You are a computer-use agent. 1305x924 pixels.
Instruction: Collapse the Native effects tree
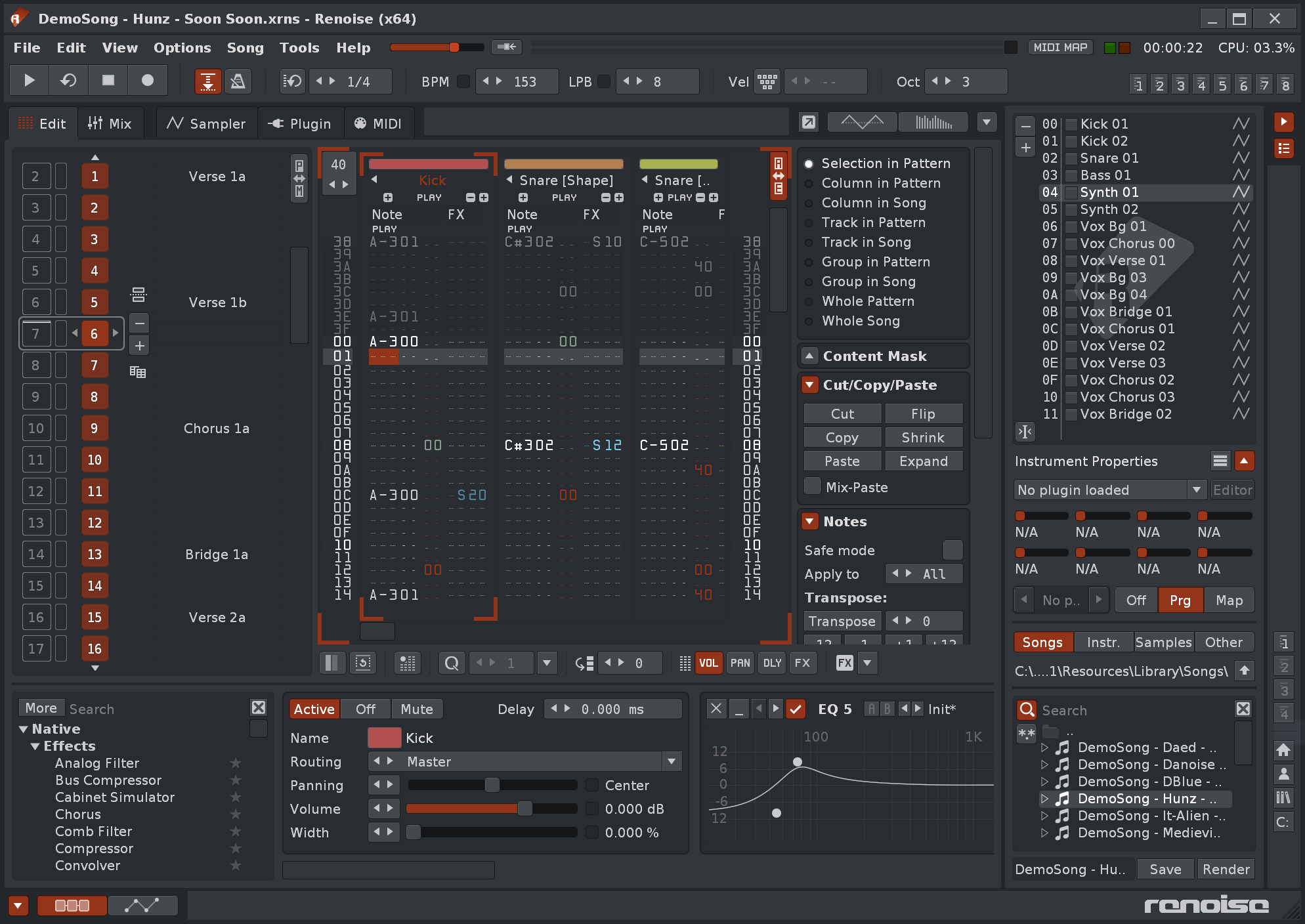coord(24,729)
